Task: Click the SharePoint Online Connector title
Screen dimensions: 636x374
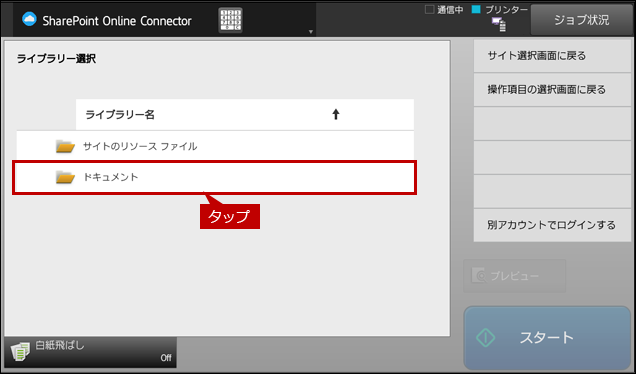Action: coord(117,21)
